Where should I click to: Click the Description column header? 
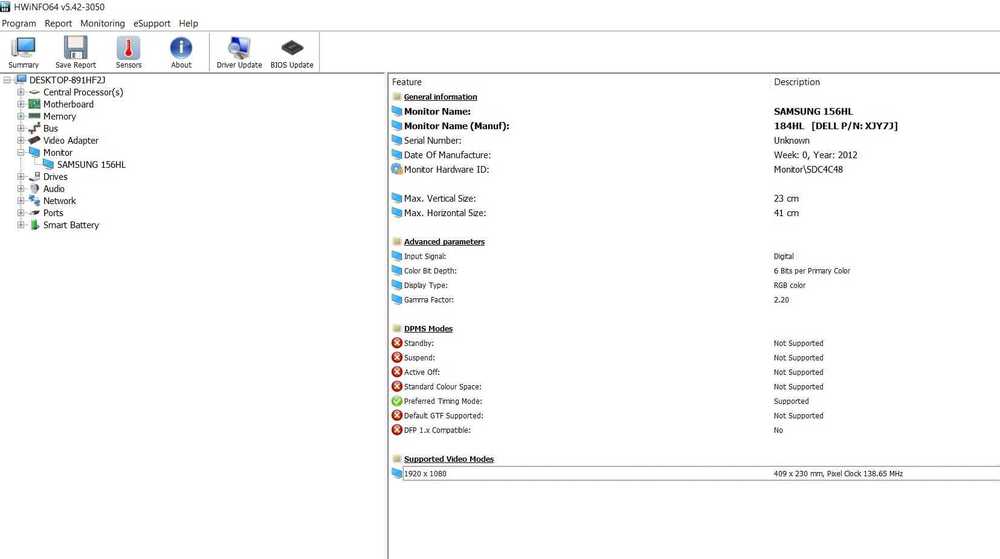(x=796, y=82)
